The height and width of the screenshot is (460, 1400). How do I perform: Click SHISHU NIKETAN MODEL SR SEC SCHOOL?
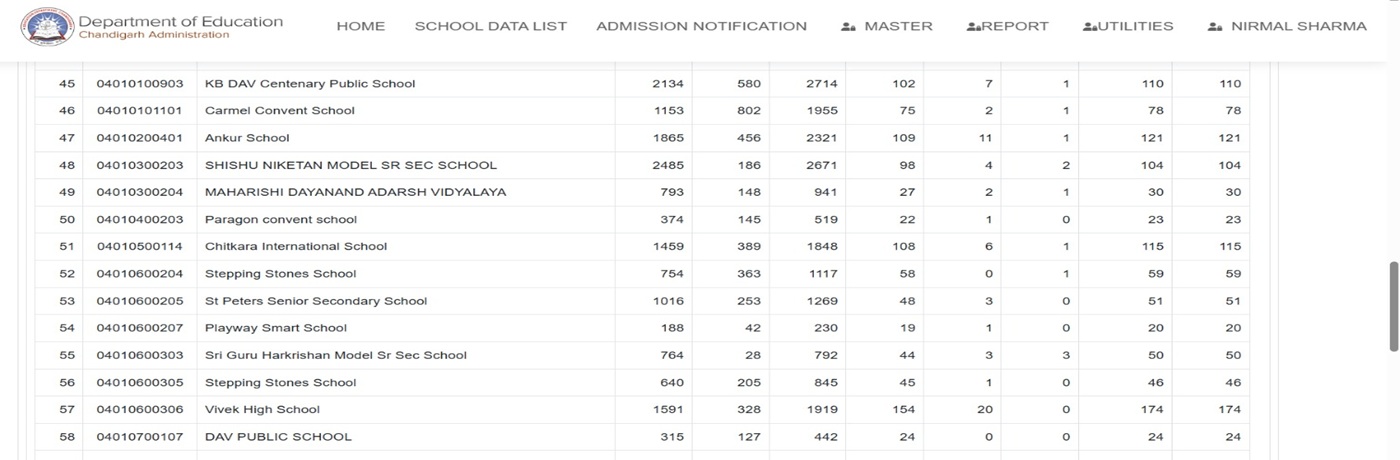(x=350, y=165)
